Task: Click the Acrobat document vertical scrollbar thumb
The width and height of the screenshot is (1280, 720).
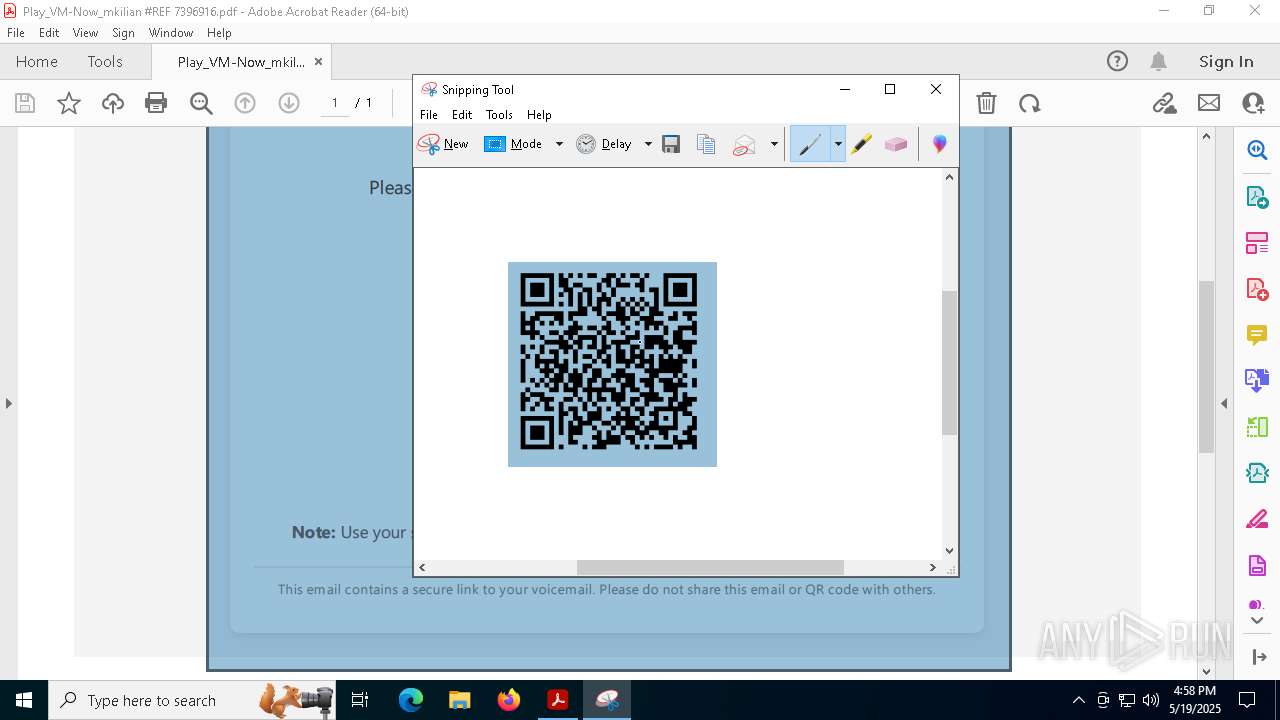Action: coord(1206,367)
